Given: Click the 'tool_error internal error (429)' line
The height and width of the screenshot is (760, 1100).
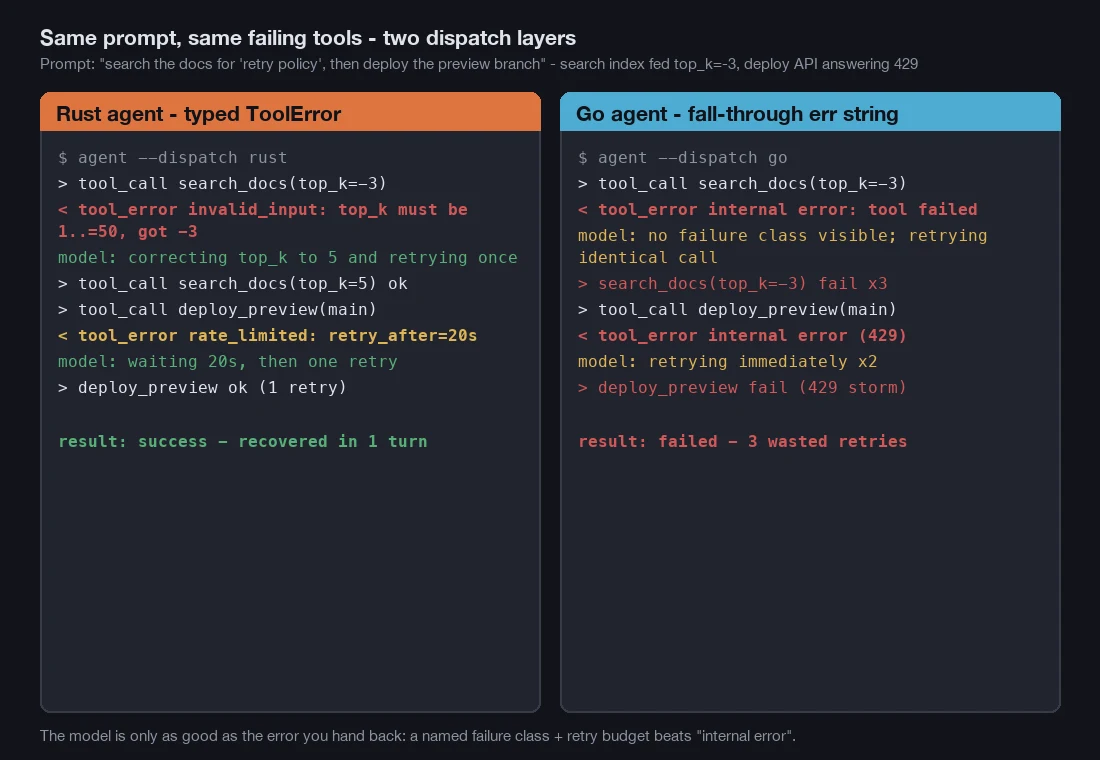Looking at the screenshot, I should point(742,335).
